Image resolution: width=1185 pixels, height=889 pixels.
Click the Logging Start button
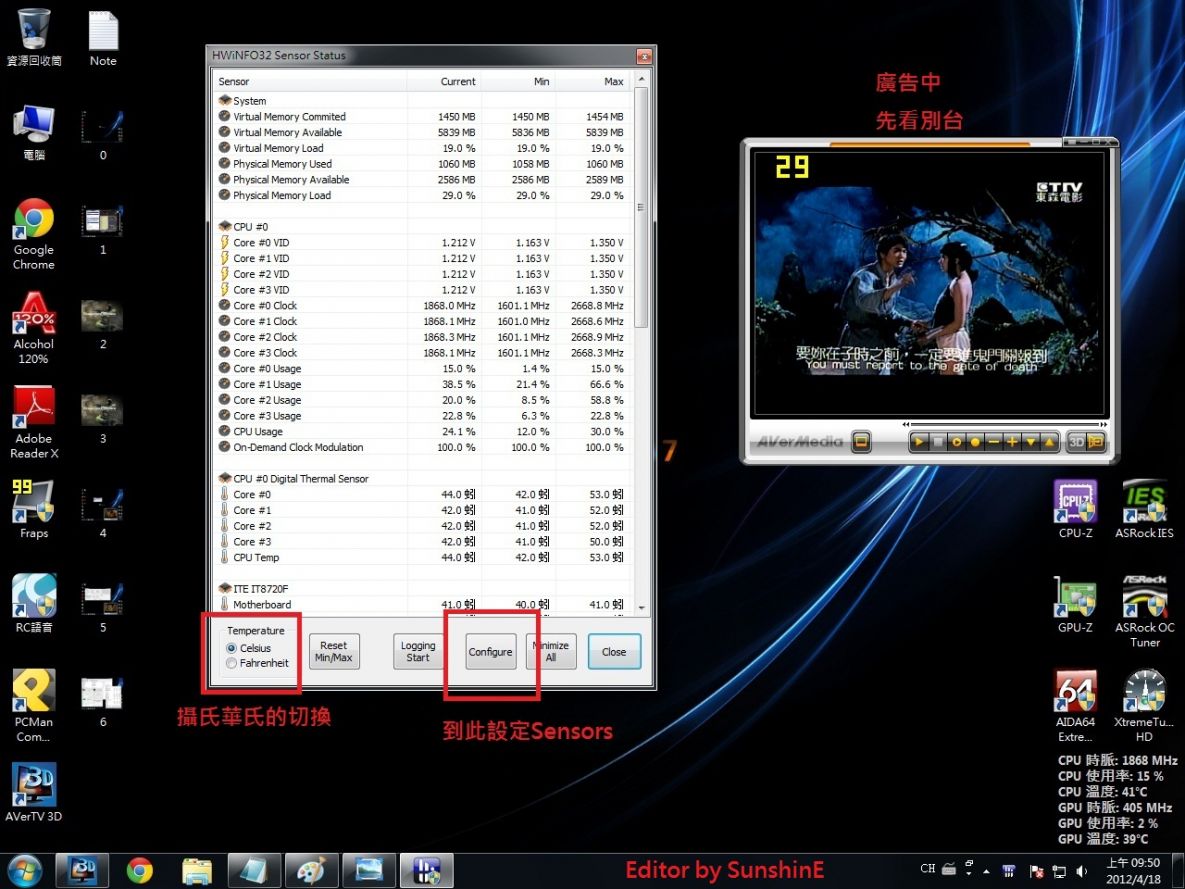pos(418,652)
